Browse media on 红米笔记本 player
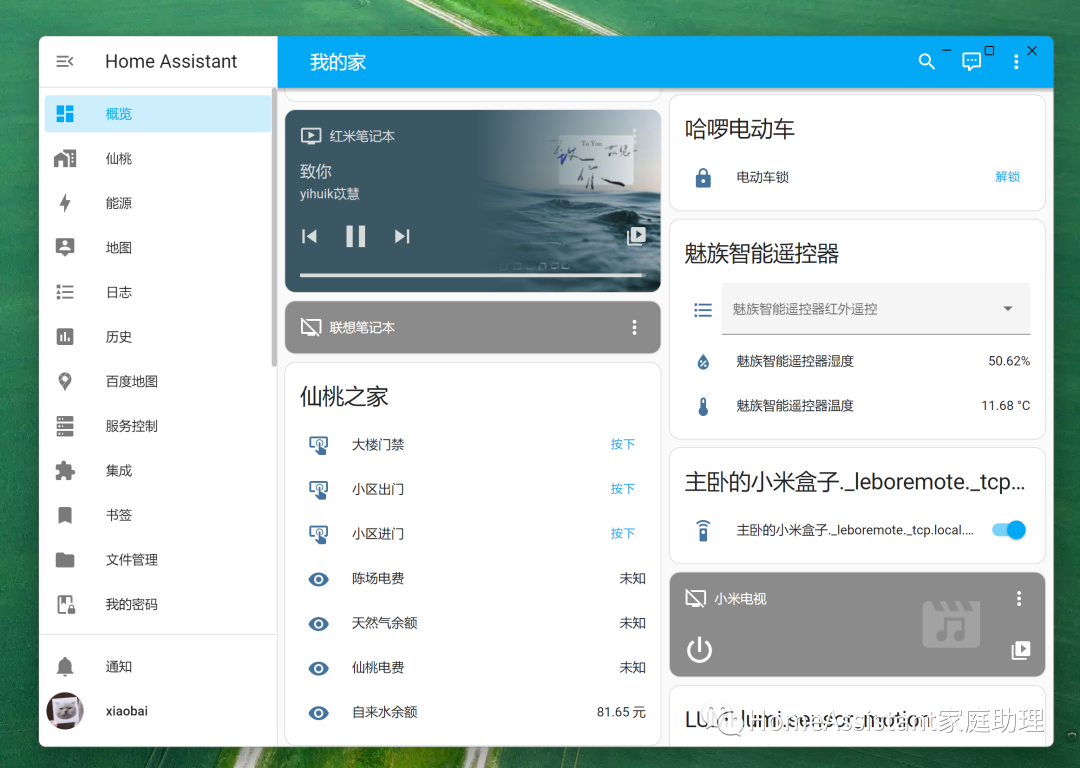The width and height of the screenshot is (1080, 768). (636, 236)
